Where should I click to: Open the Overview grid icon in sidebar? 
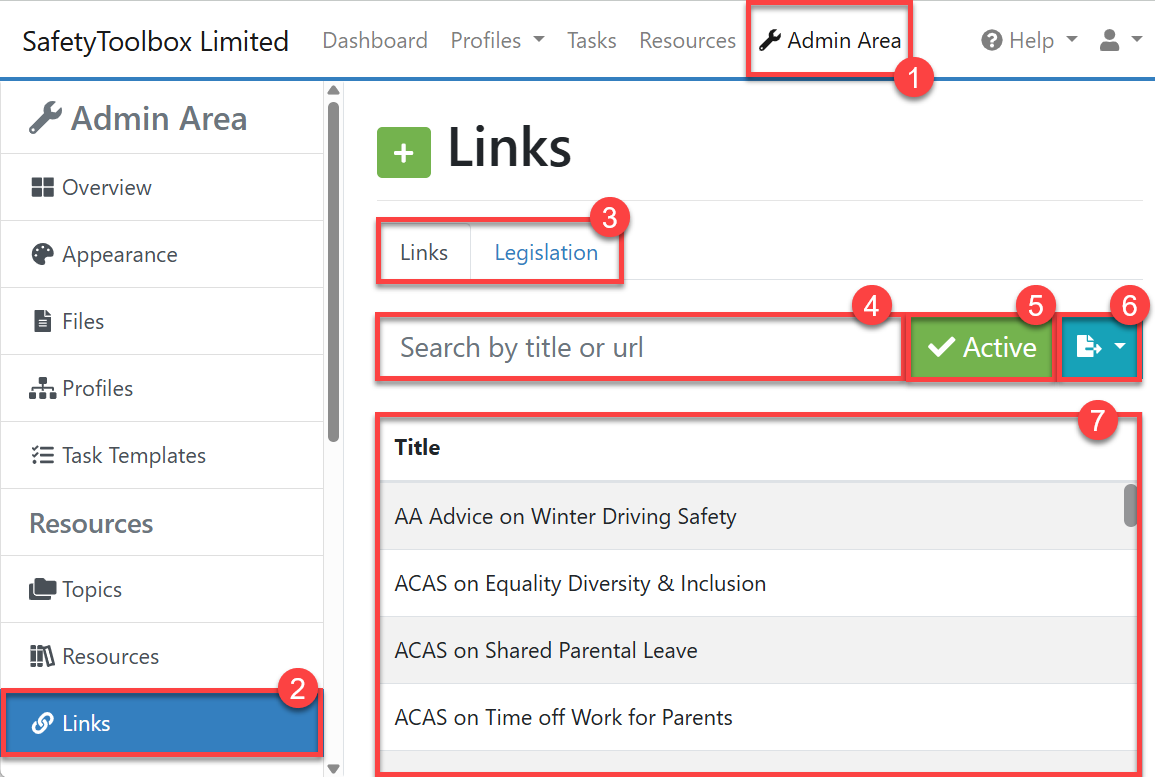42,188
